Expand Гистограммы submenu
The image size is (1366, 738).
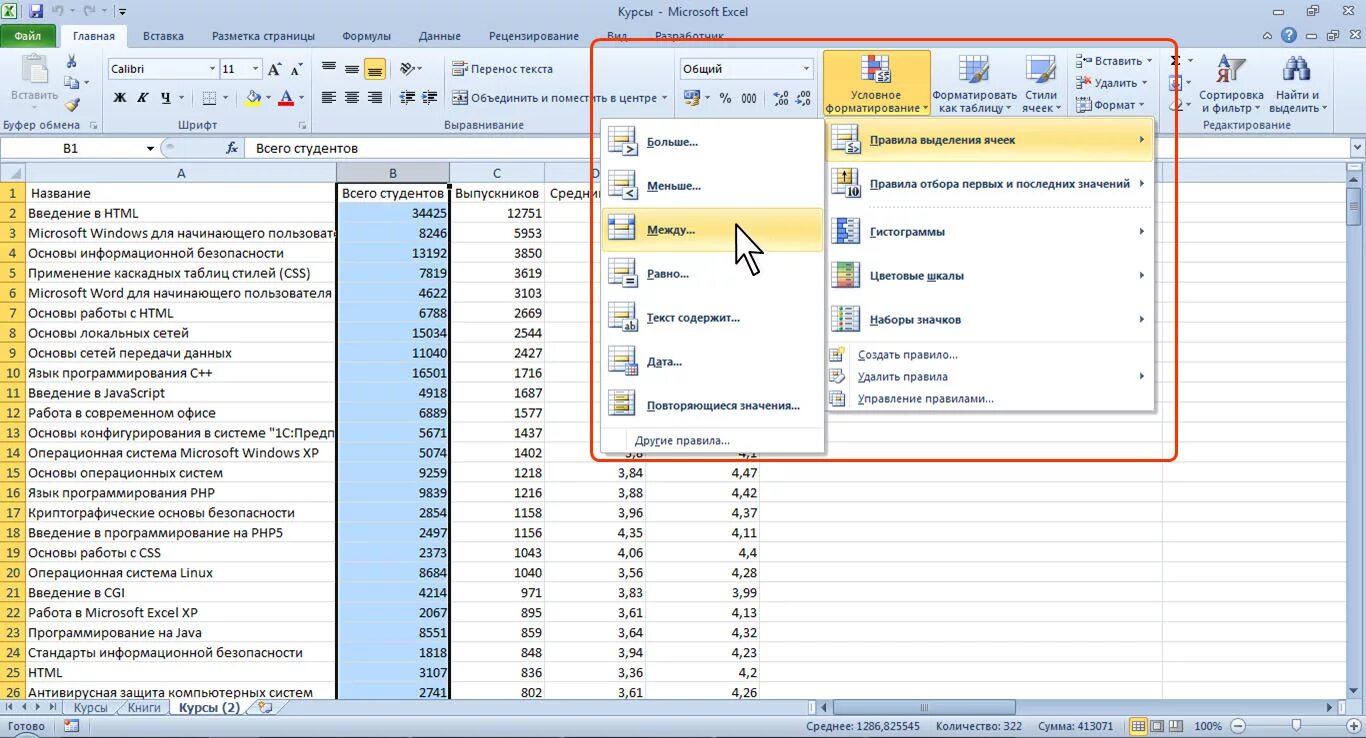[x=990, y=232]
